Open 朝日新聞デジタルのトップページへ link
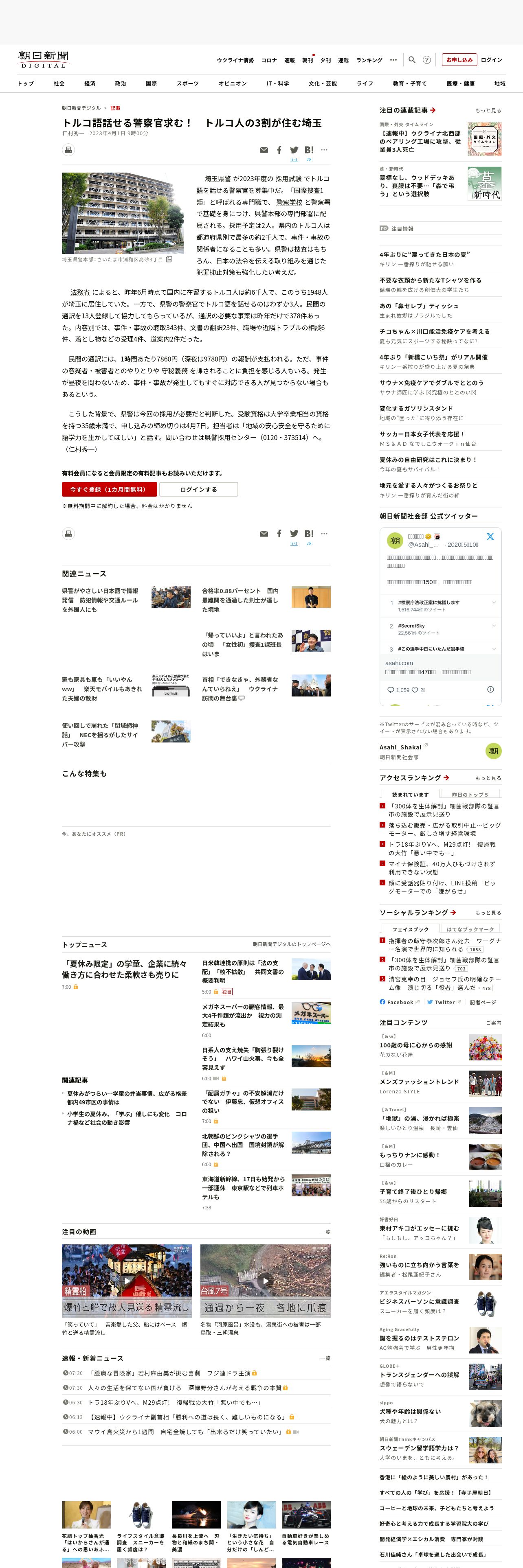523x1568 pixels. pos(292,944)
